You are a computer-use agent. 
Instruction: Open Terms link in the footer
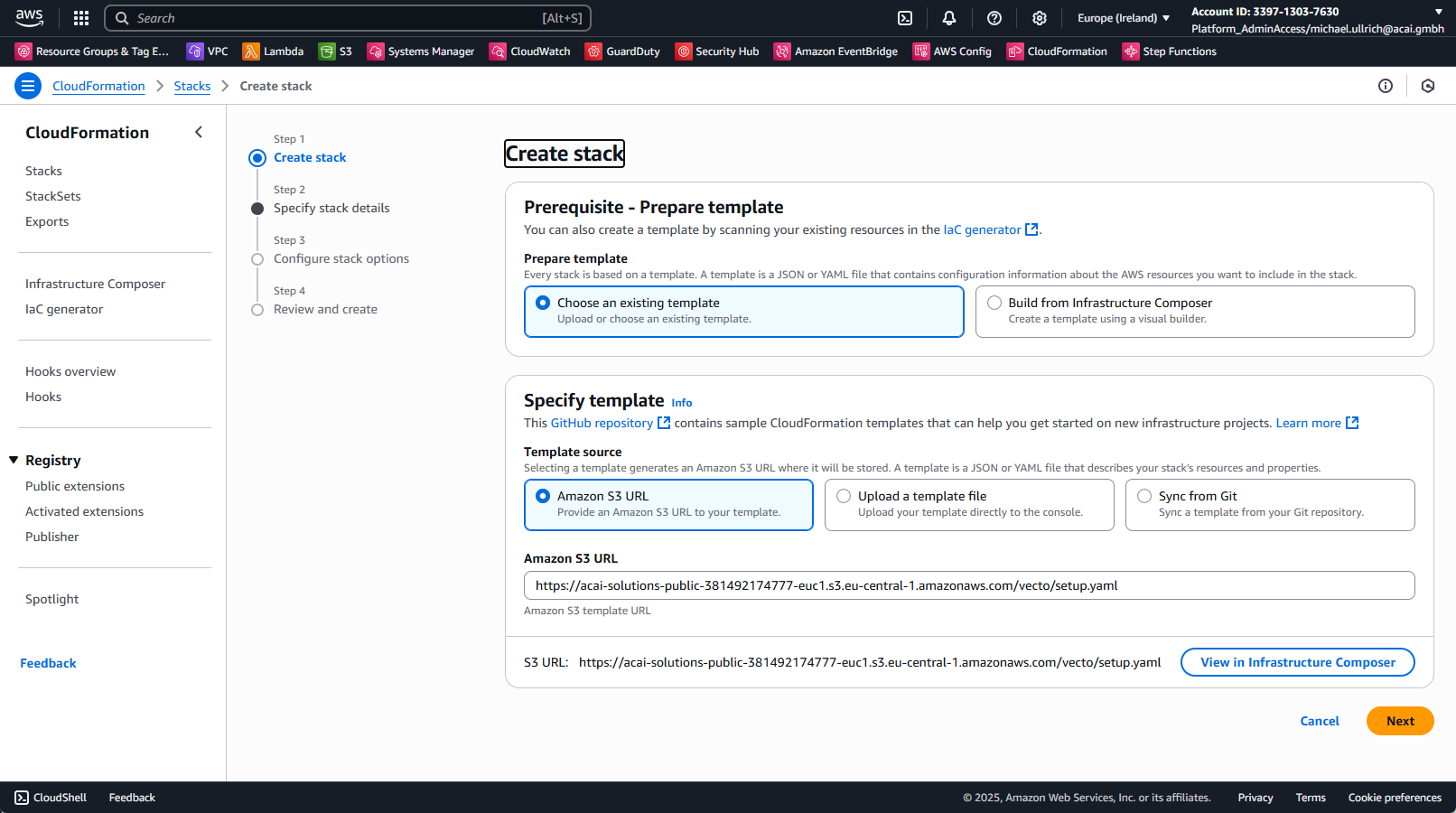click(x=1311, y=798)
